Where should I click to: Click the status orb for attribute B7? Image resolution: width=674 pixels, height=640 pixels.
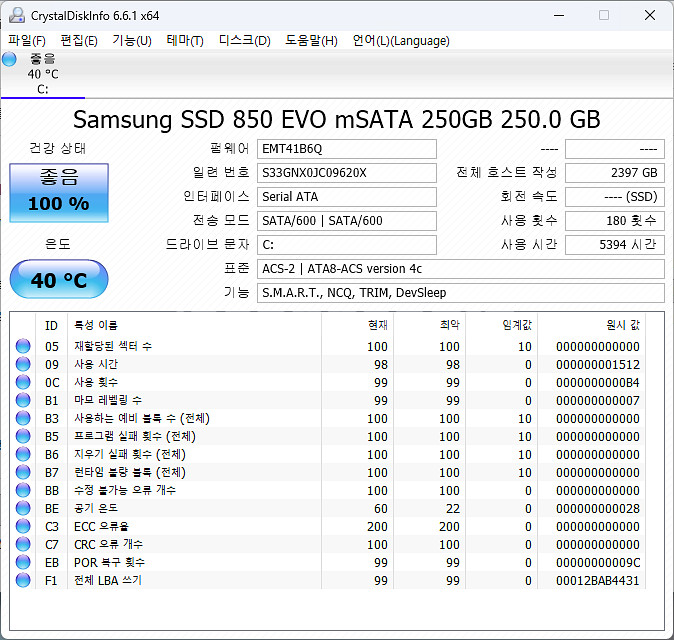[x=23, y=472]
